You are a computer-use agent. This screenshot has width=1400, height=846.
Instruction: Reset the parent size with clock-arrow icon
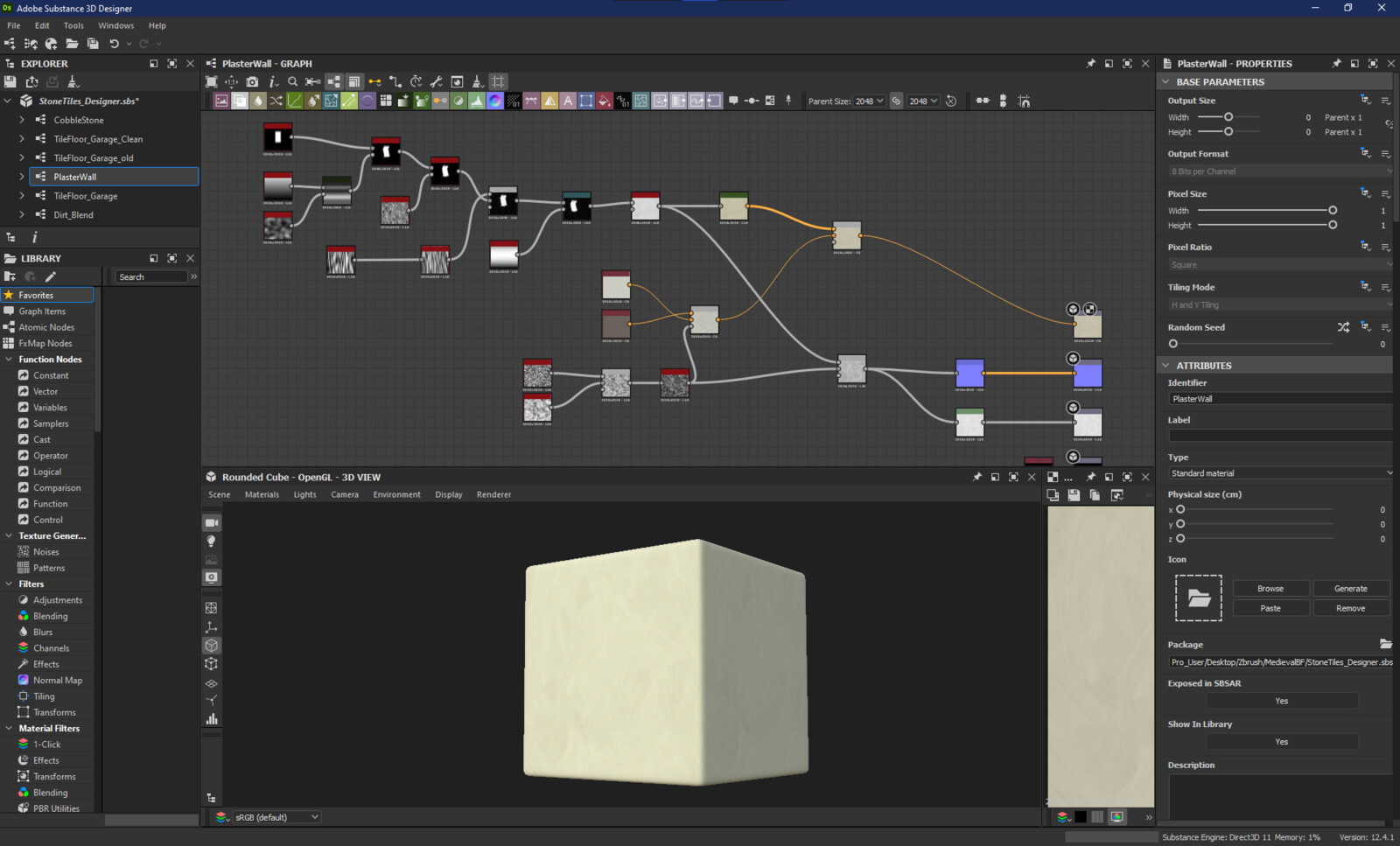(951, 101)
